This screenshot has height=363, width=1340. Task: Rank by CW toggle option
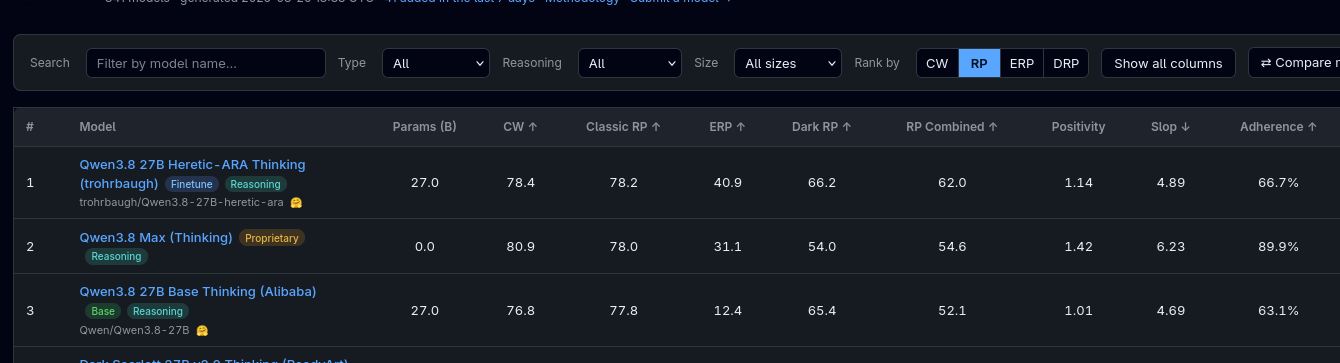(937, 63)
